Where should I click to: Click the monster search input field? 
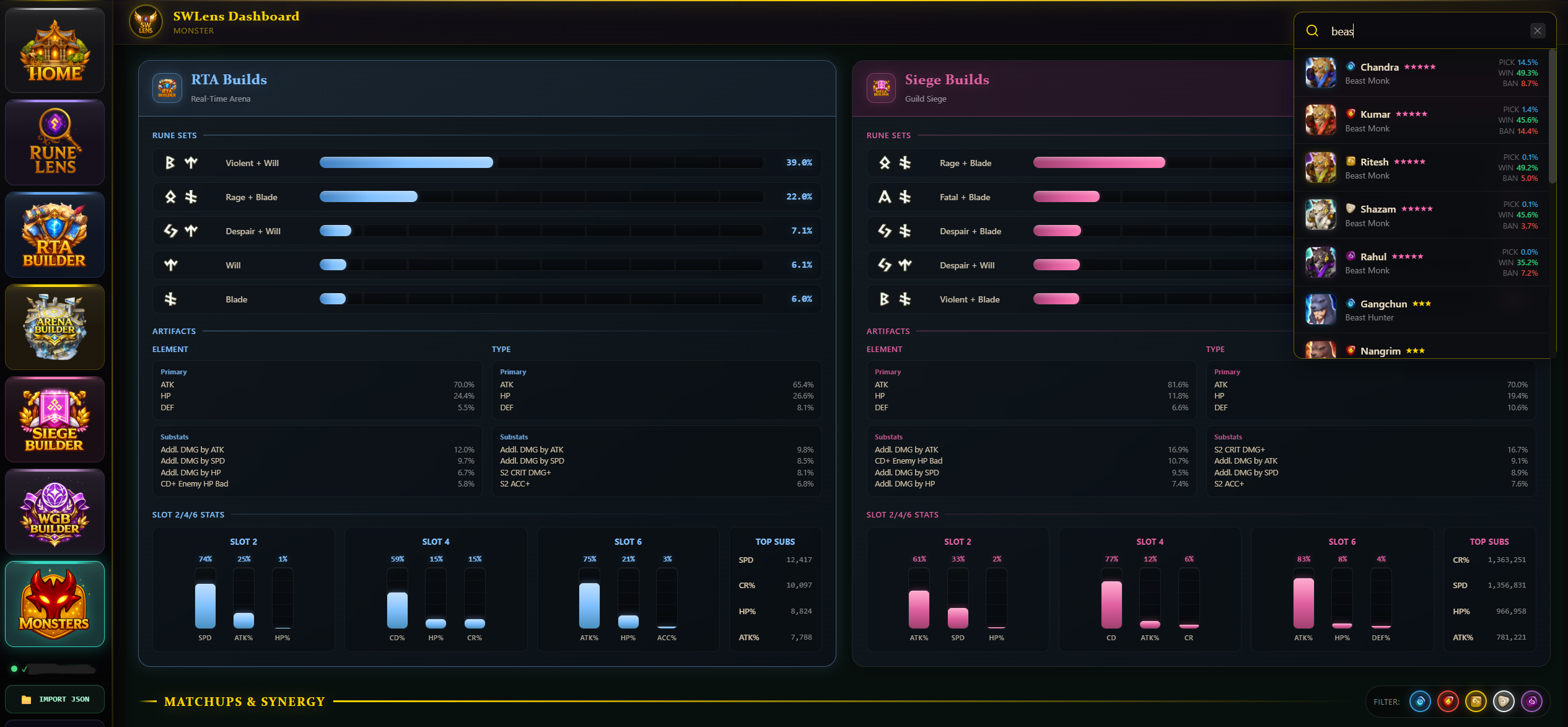1425,31
